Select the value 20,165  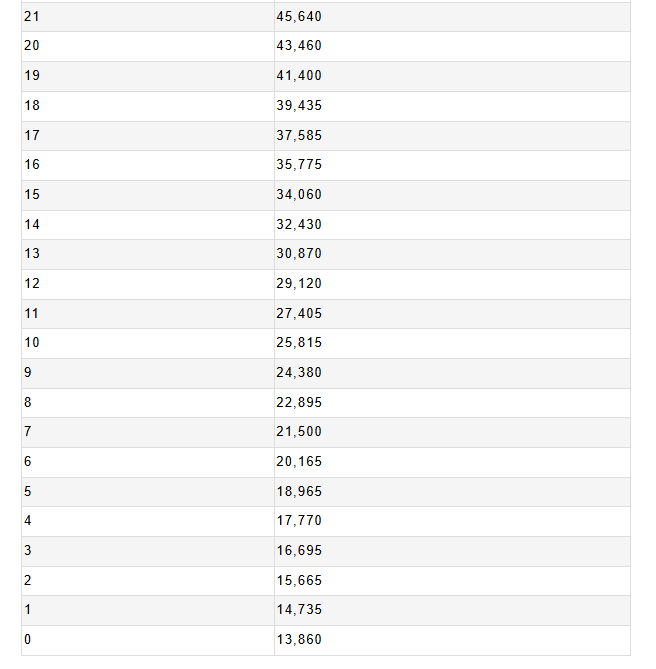coord(299,462)
